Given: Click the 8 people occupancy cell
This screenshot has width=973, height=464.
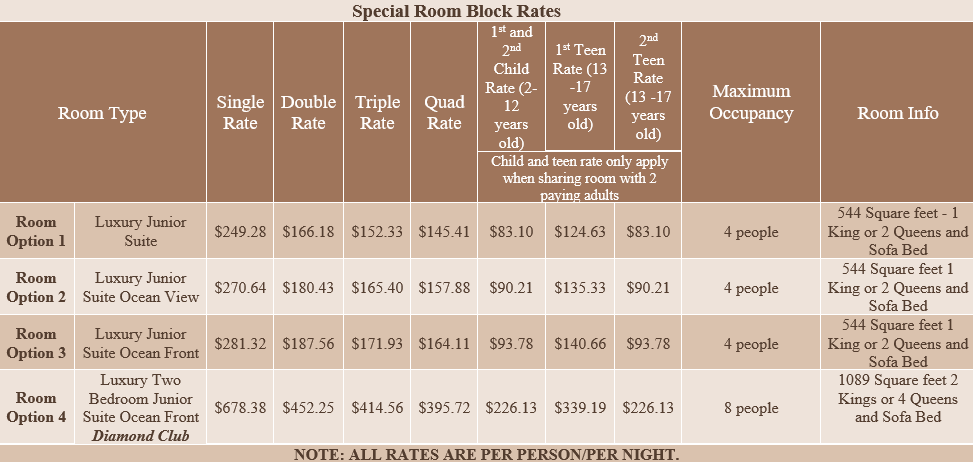Looking at the screenshot, I should 751,408.
